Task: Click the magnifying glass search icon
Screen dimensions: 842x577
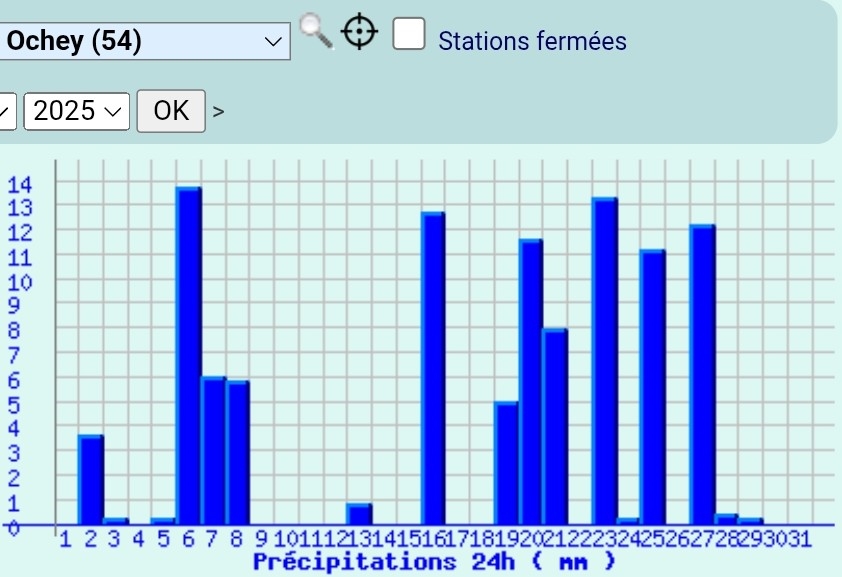Action: coord(316,32)
